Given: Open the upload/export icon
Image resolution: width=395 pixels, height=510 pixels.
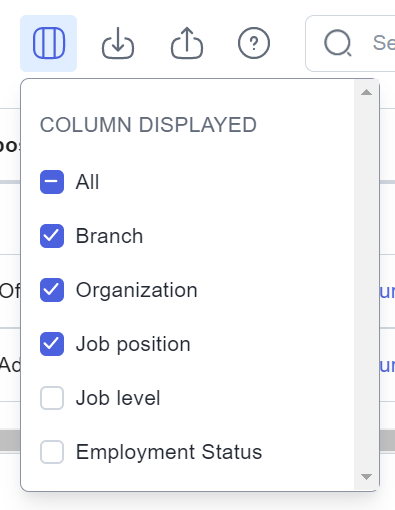Looking at the screenshot, I should point(187,43).
